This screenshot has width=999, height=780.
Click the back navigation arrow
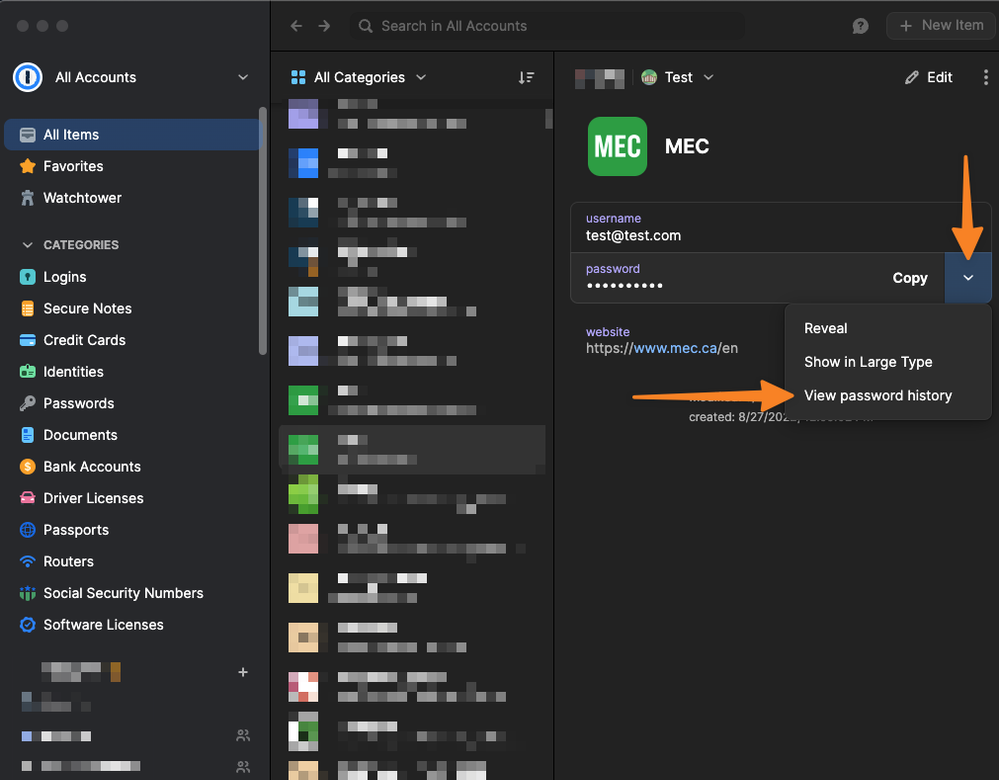point(296,26)
